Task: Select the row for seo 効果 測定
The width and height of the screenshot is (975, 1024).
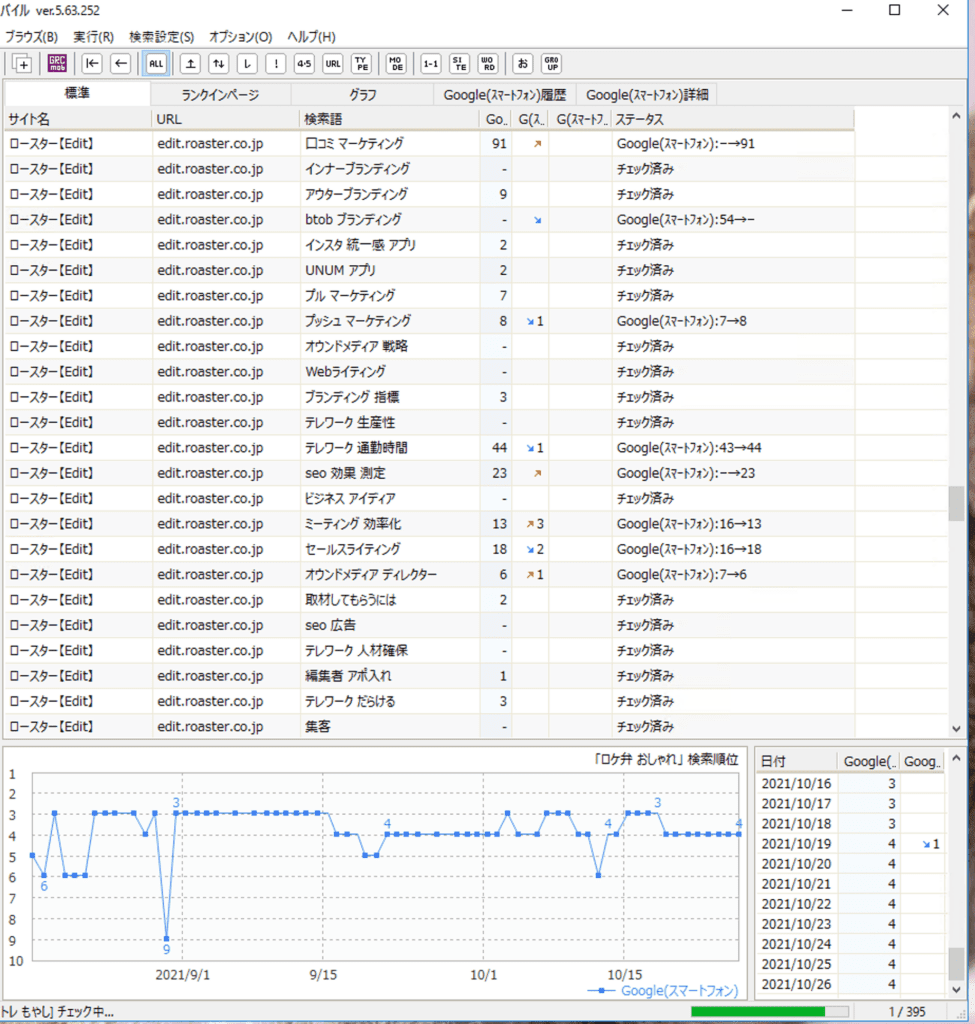Action: (x=345, y=473)
